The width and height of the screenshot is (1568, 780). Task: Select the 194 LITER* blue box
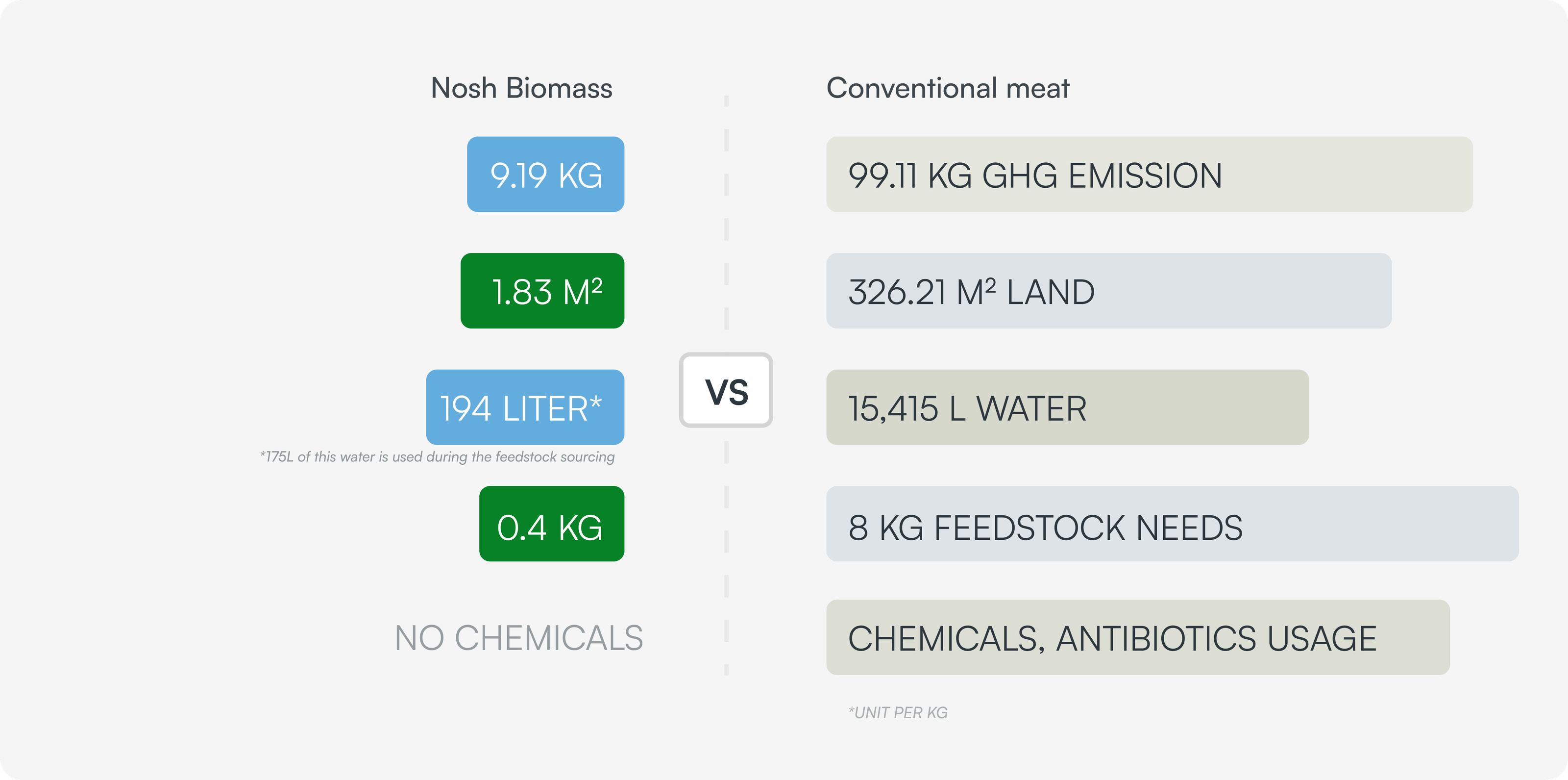click(525, 407)
